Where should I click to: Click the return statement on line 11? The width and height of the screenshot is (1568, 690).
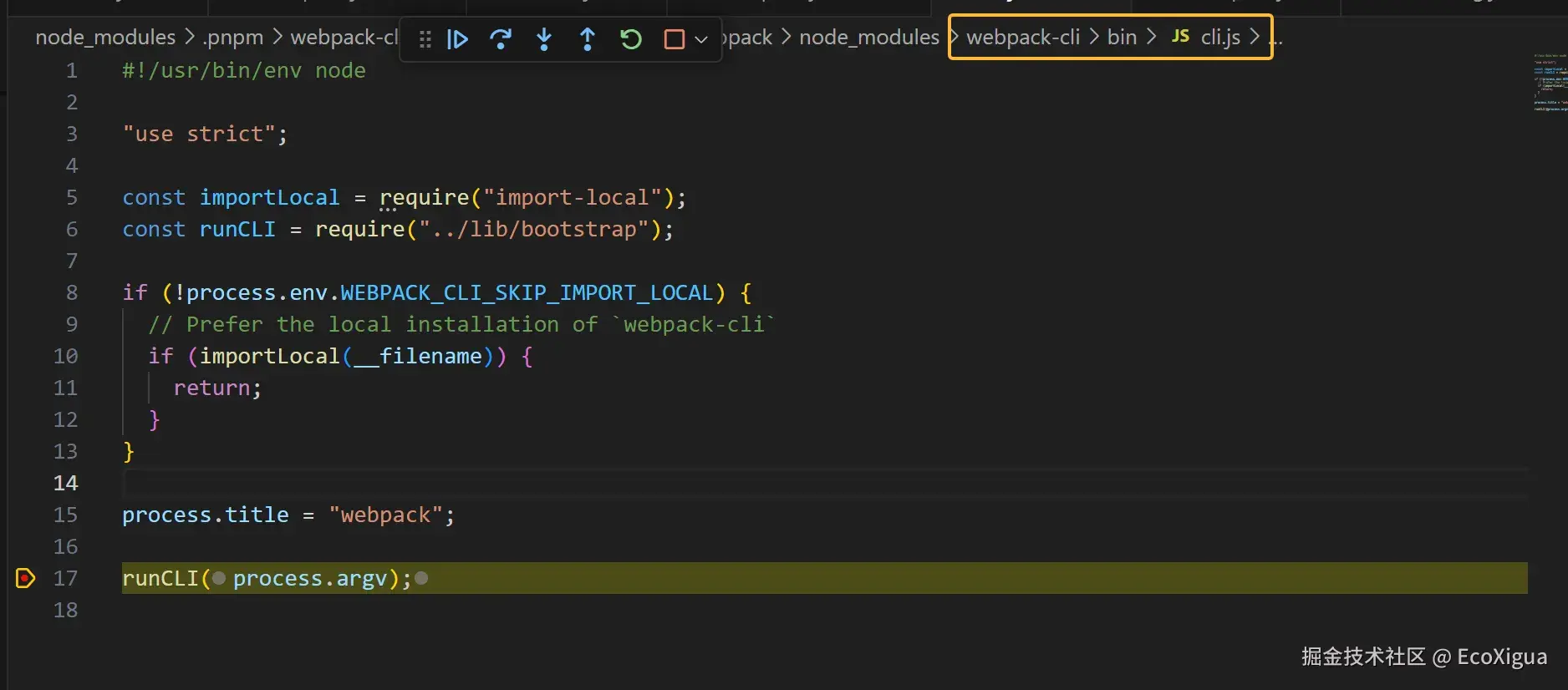[217, 388]
